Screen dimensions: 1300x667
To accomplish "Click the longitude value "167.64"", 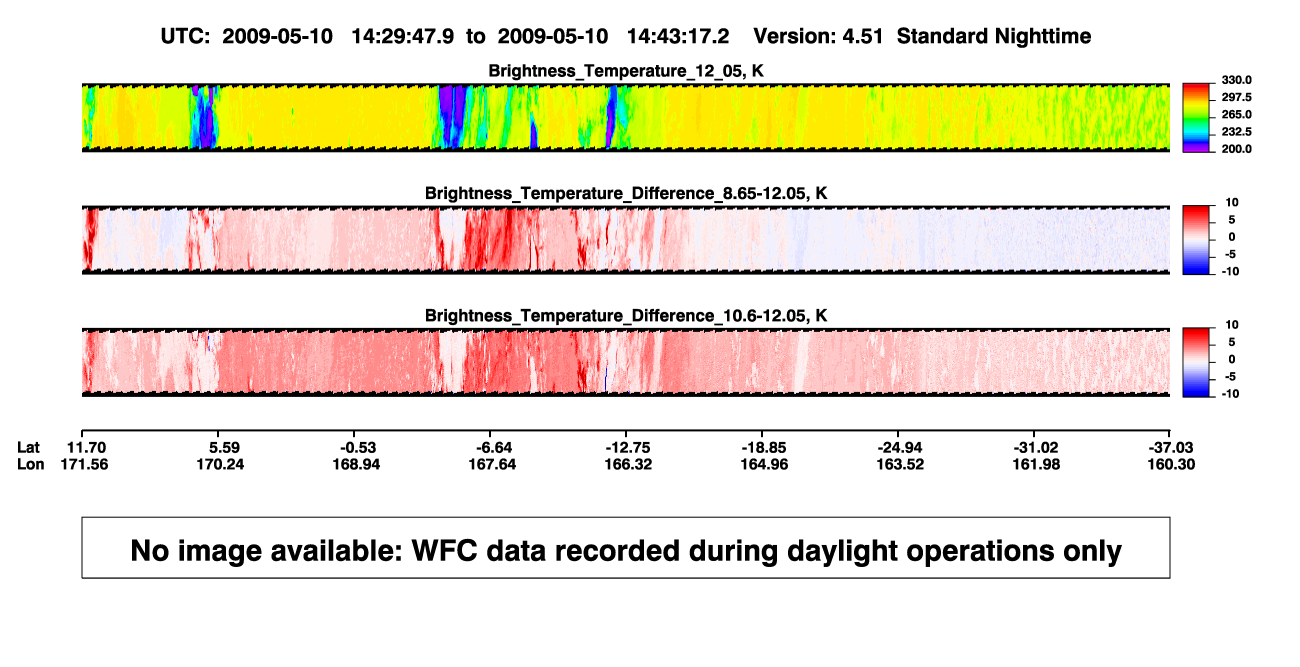I will [494, 464].
